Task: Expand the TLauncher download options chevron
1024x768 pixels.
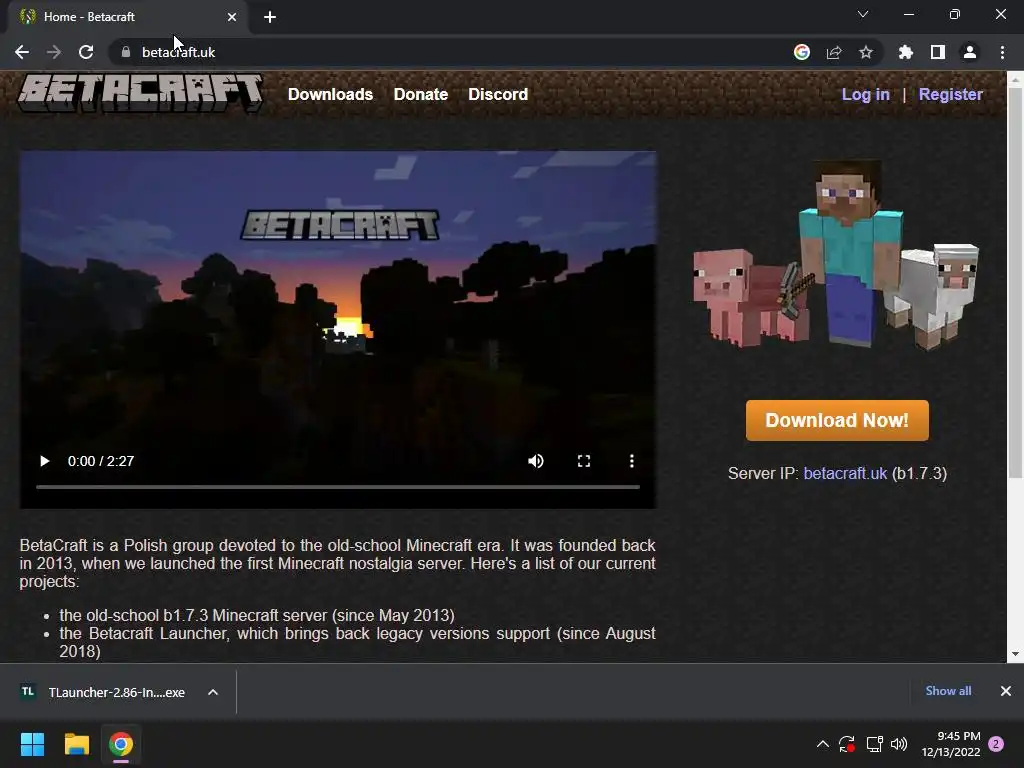Action: [x=213, y=692]
